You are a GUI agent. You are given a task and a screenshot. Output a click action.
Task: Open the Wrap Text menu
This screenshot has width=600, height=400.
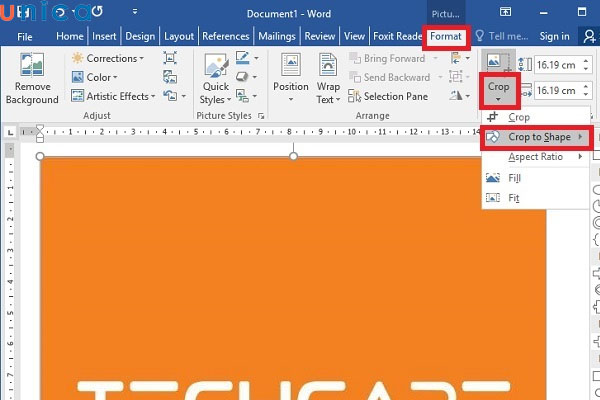[x=328, y=78]
